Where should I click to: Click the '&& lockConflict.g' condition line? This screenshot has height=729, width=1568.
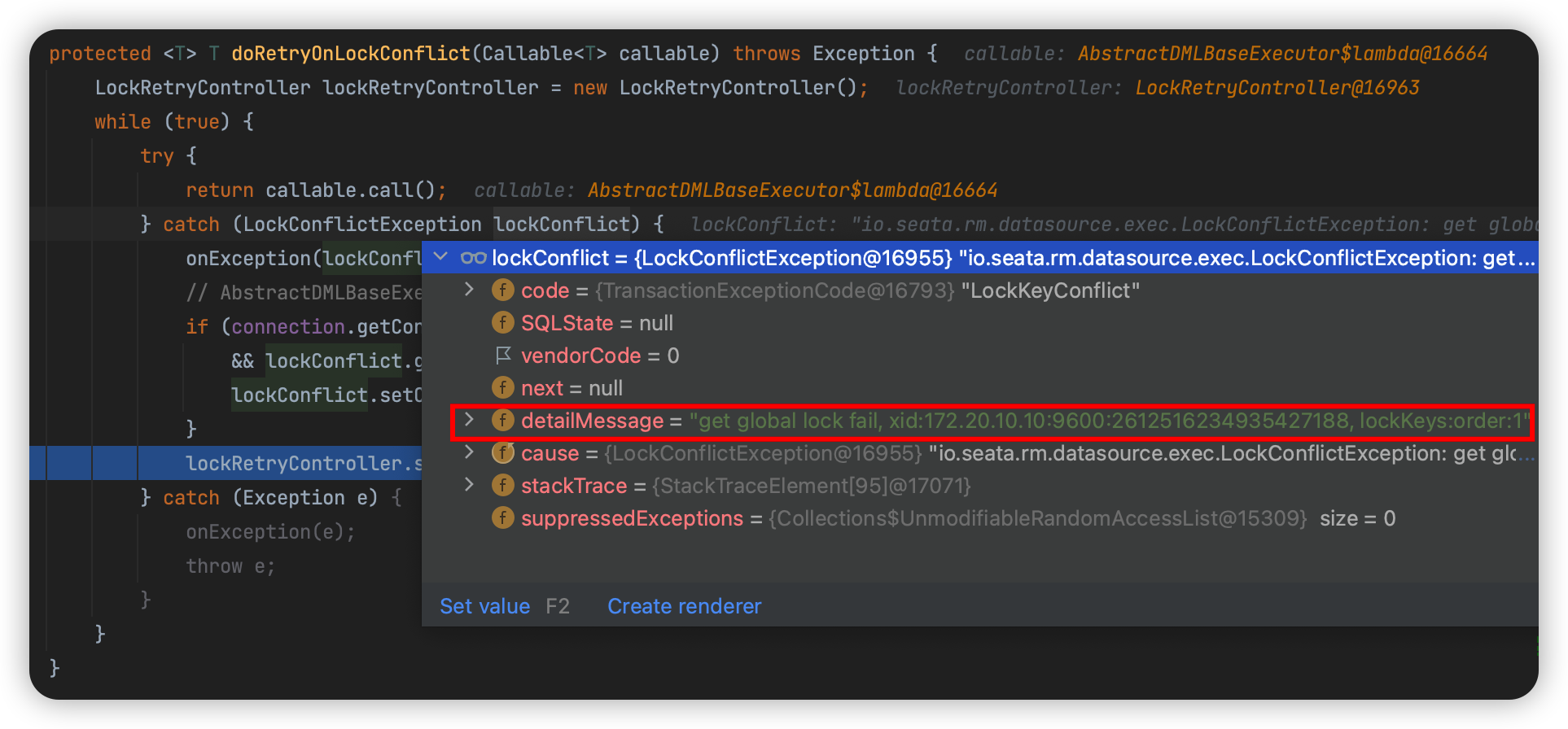pyautogui.click(x=326, y=361)
